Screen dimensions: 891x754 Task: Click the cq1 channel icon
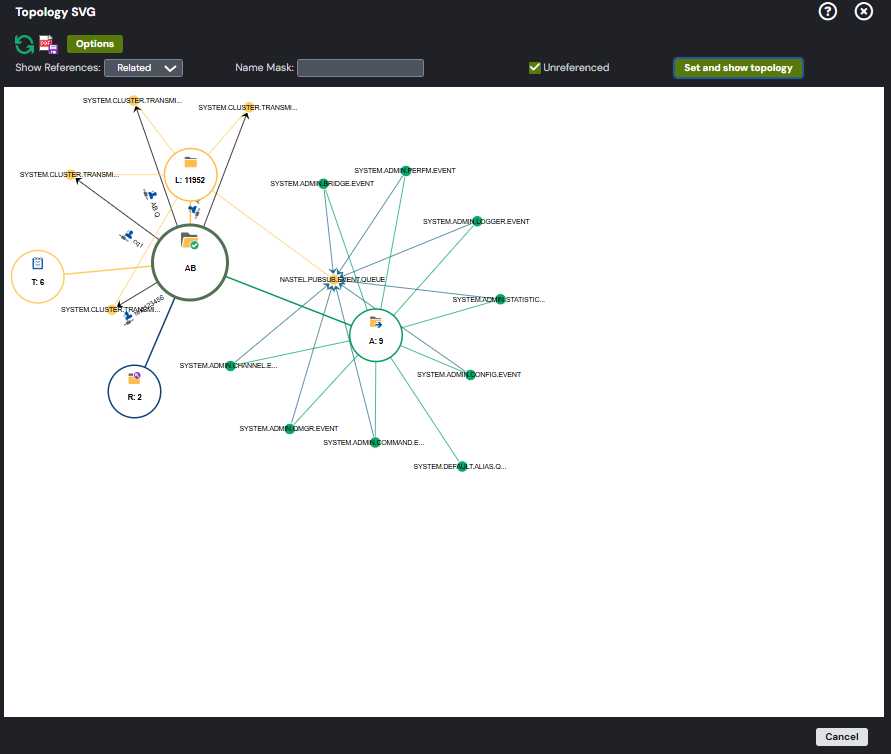click(127, 235)
